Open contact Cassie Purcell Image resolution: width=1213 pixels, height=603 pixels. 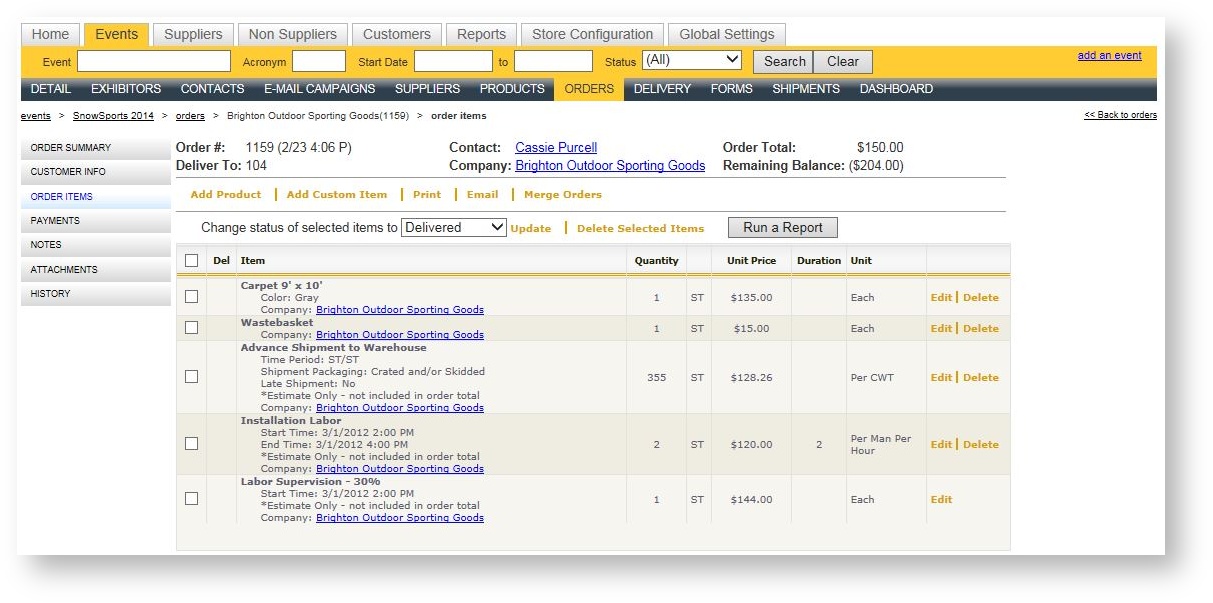point(556,147)
